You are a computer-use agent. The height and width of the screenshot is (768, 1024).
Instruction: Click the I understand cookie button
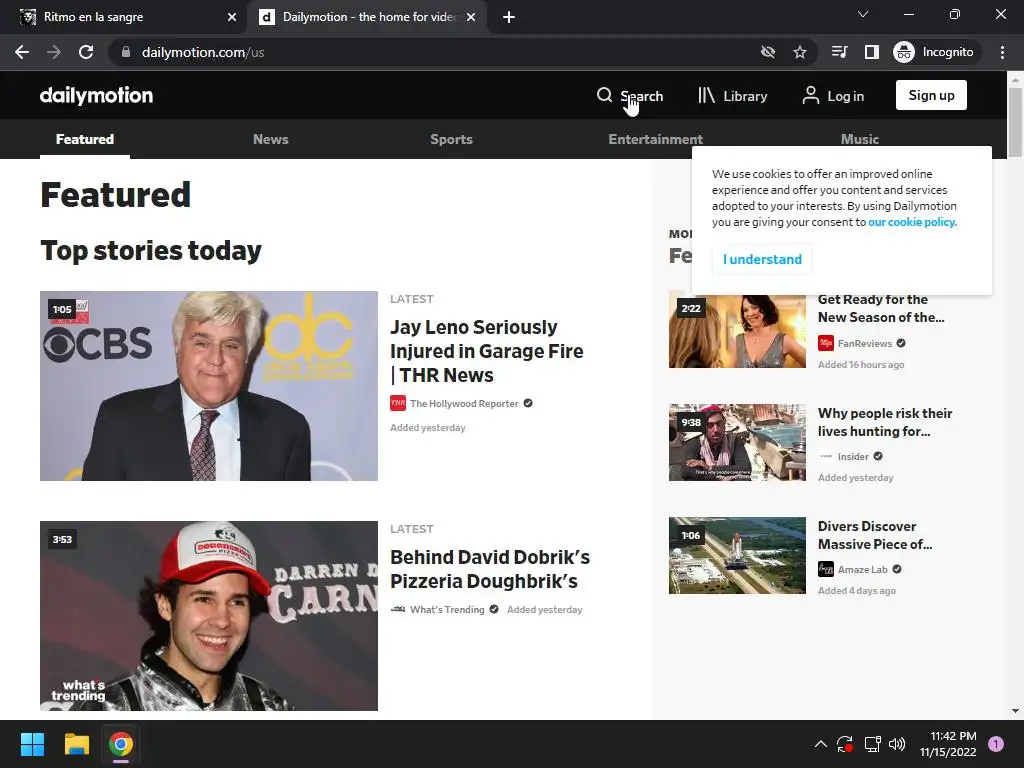[762, 259]
